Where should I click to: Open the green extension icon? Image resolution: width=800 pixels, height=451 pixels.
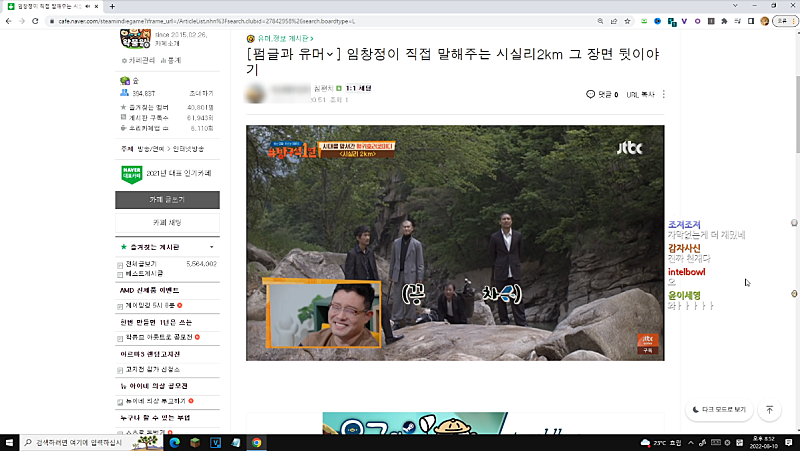point(644,21)
